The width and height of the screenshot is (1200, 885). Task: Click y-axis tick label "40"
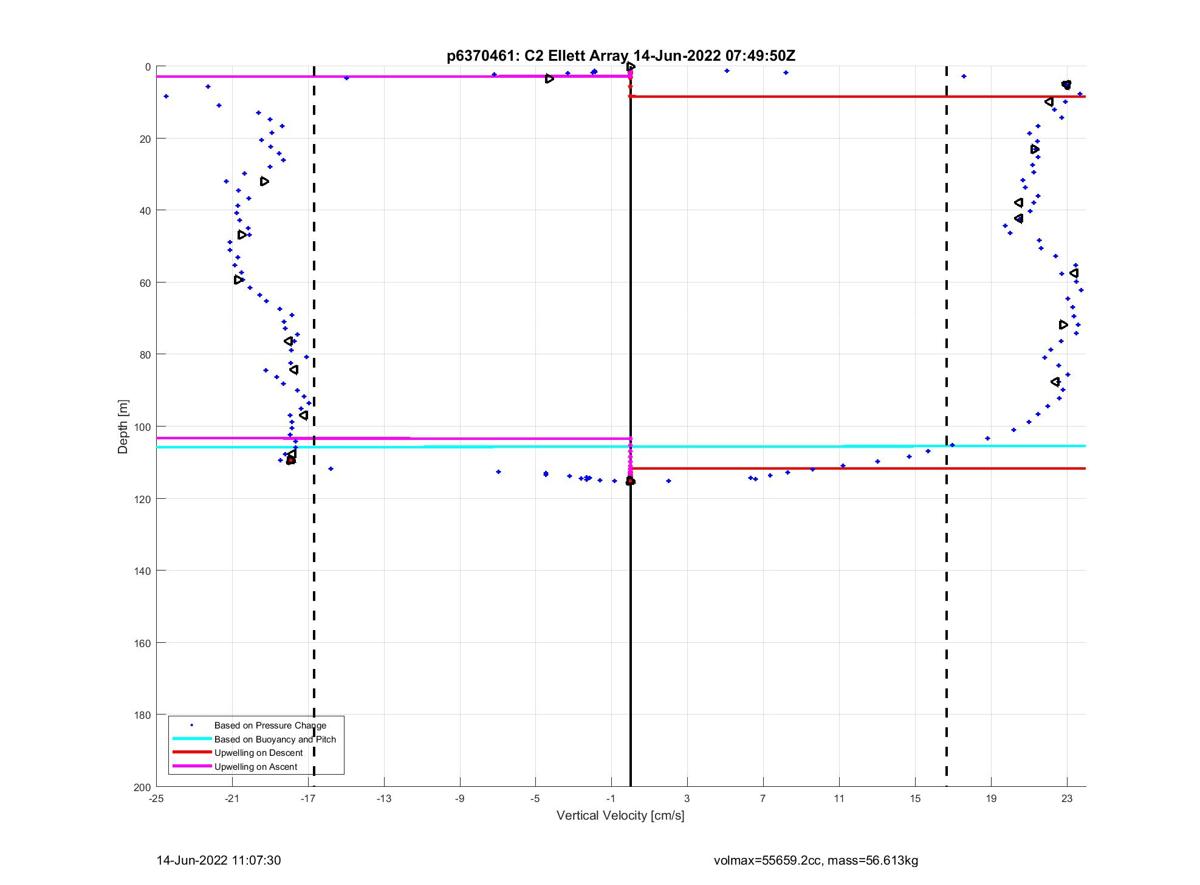coord(145,211)
